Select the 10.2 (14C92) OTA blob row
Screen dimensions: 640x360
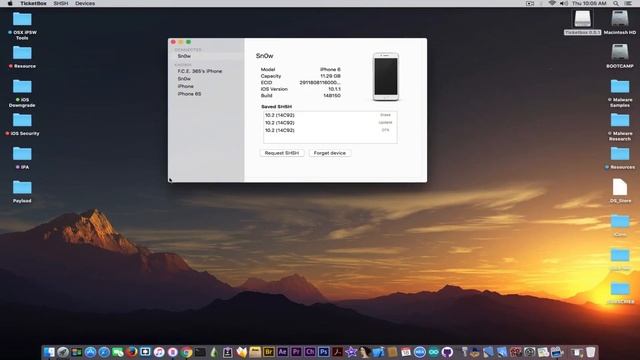pos(330,130)
